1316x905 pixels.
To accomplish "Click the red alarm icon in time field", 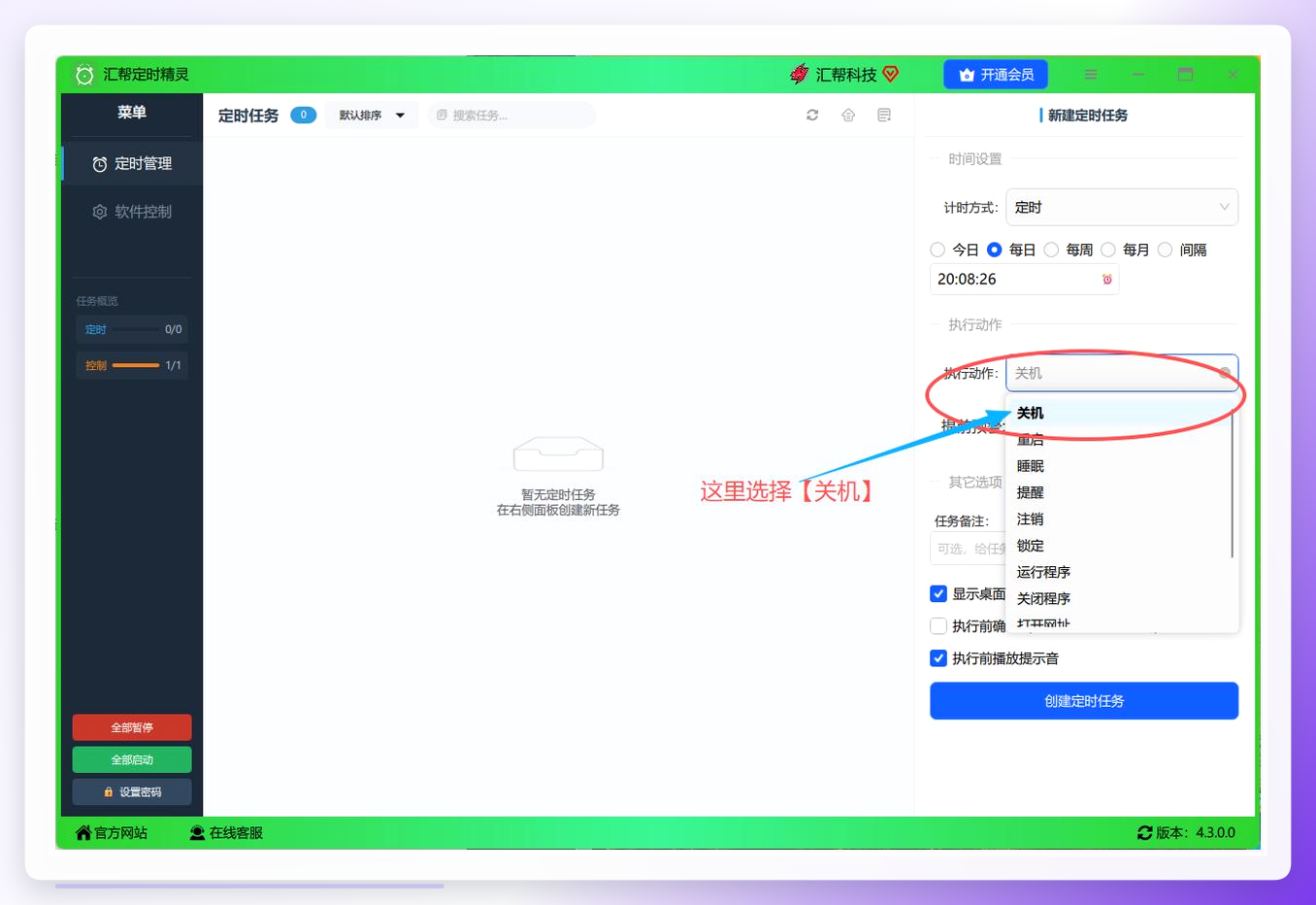I will click(x=1106, y=280).
